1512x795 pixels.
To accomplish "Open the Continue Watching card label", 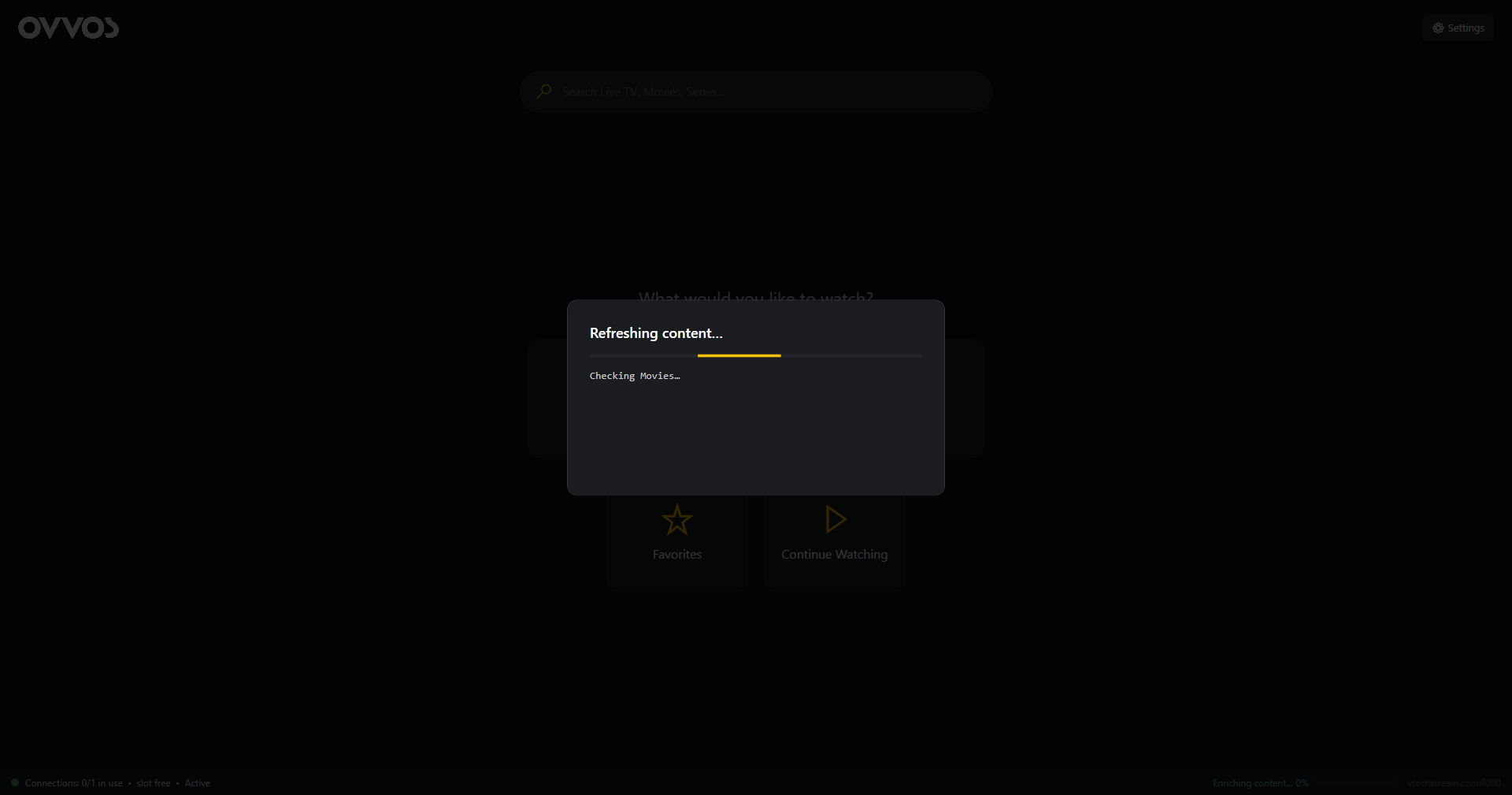I will (835, 555).
